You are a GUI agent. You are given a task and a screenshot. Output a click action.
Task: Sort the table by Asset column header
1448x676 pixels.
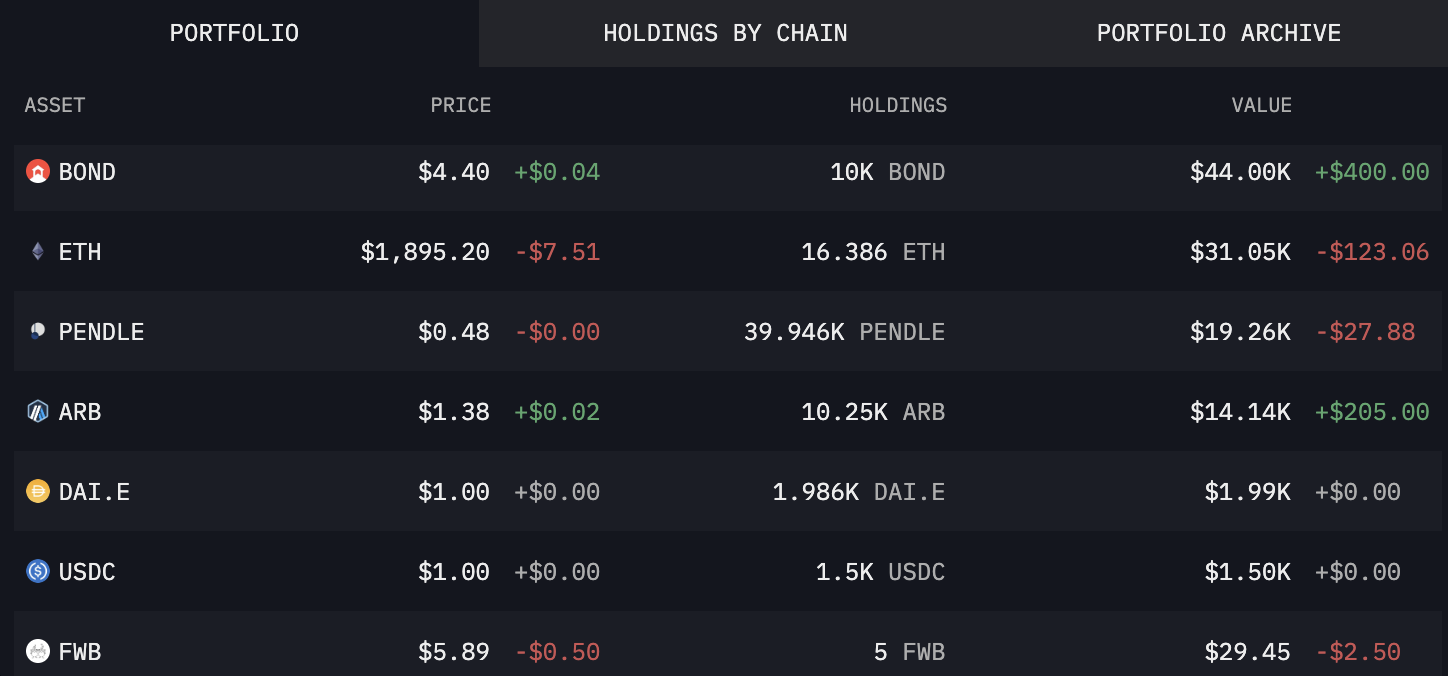pos(55,105)
